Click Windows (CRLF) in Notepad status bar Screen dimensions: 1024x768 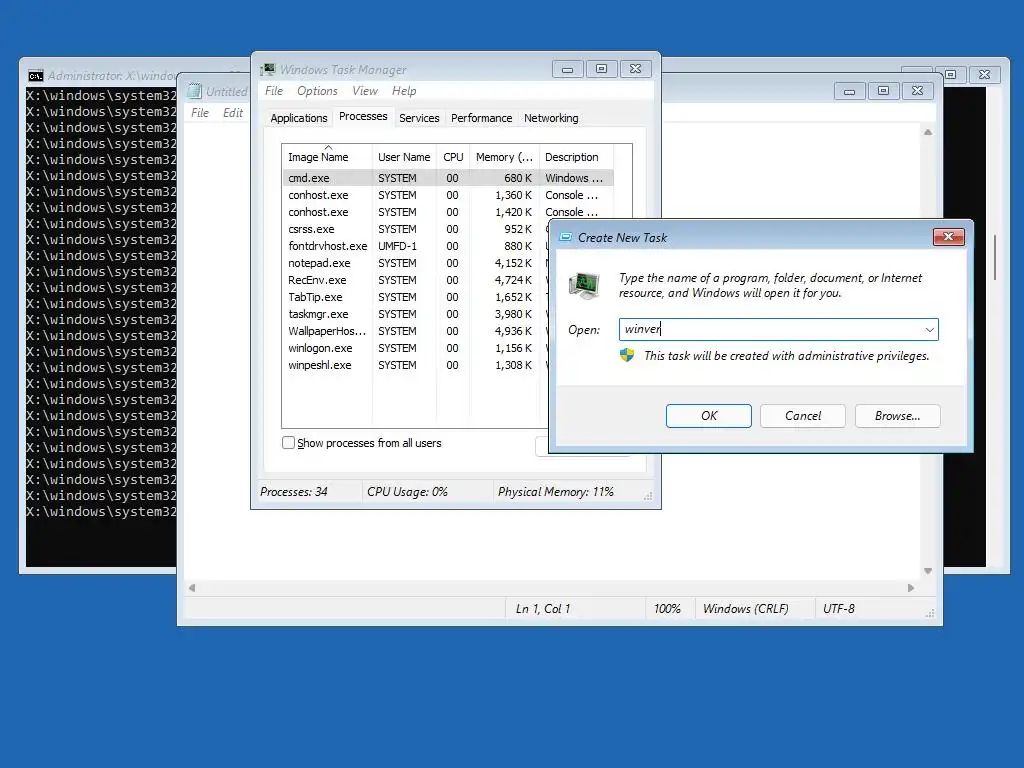pyautogui.click(x=745, y=609)
